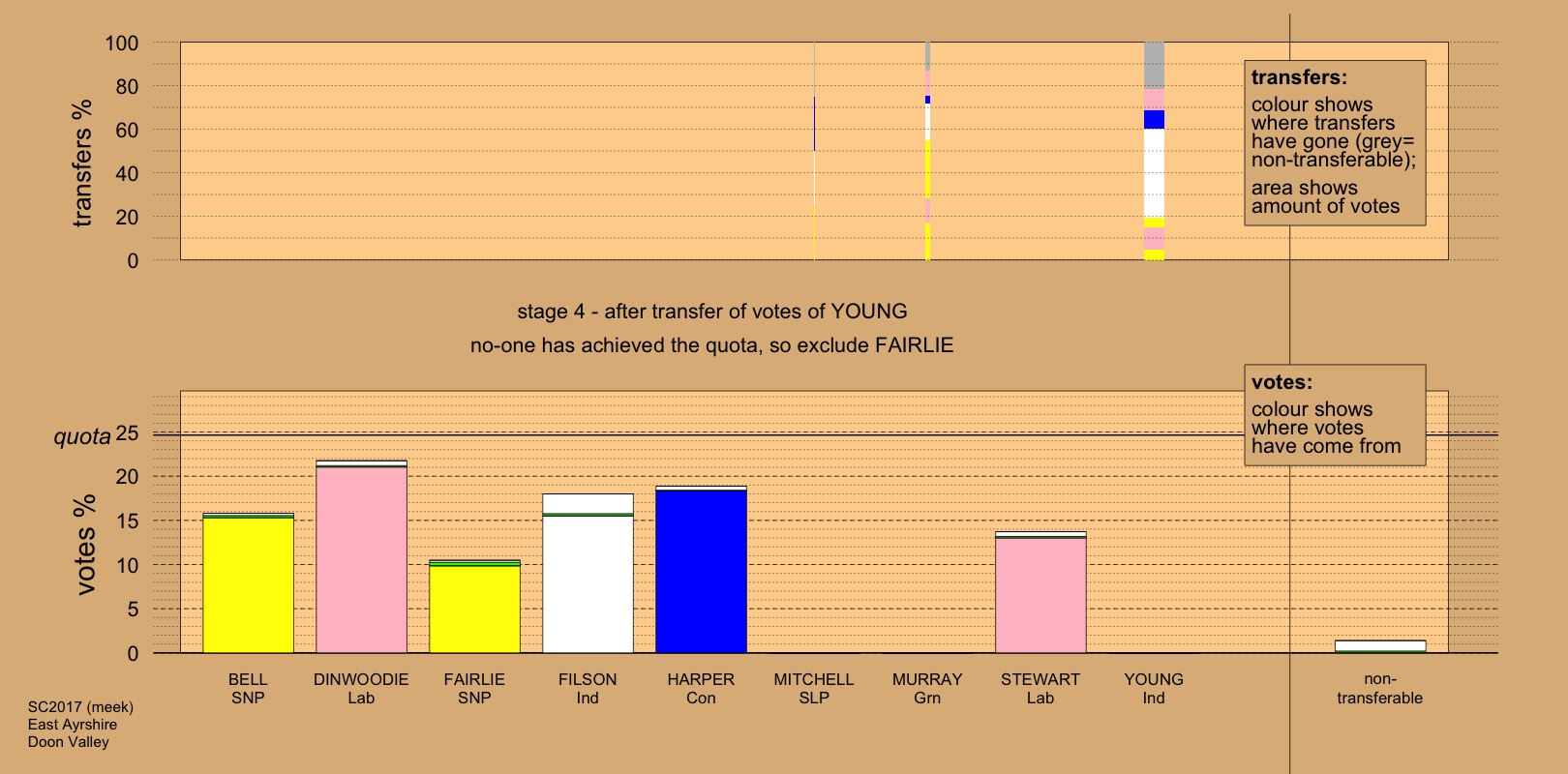Click the grey segment of YOUNG's transfer column
The width and height of the screenshot is (1568, 774).
pos(1154,65)
